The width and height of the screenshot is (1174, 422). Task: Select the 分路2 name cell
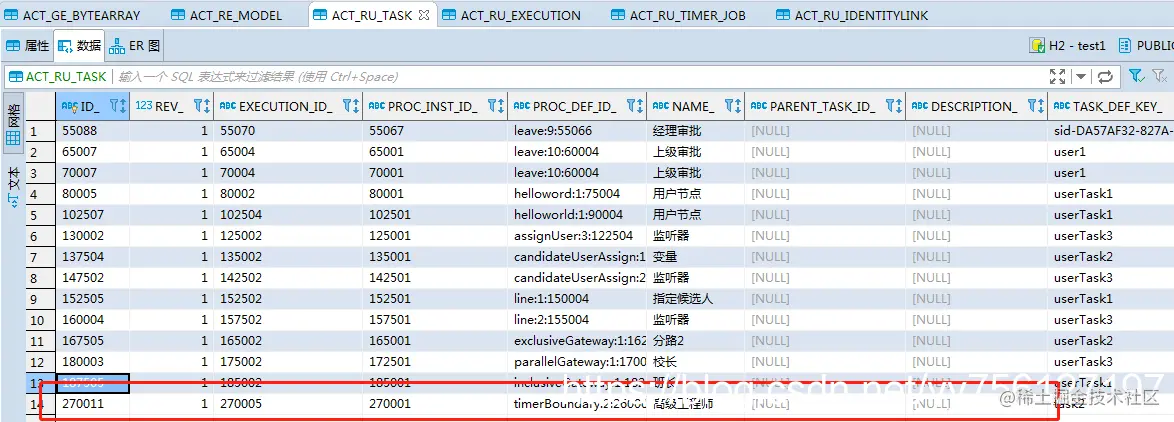696,340
